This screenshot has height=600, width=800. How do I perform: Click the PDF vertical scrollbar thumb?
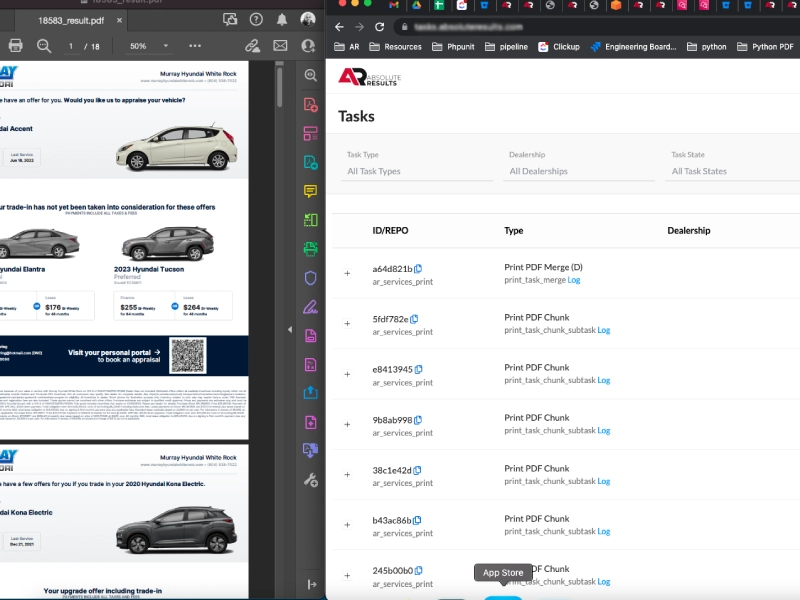point(279,87)
